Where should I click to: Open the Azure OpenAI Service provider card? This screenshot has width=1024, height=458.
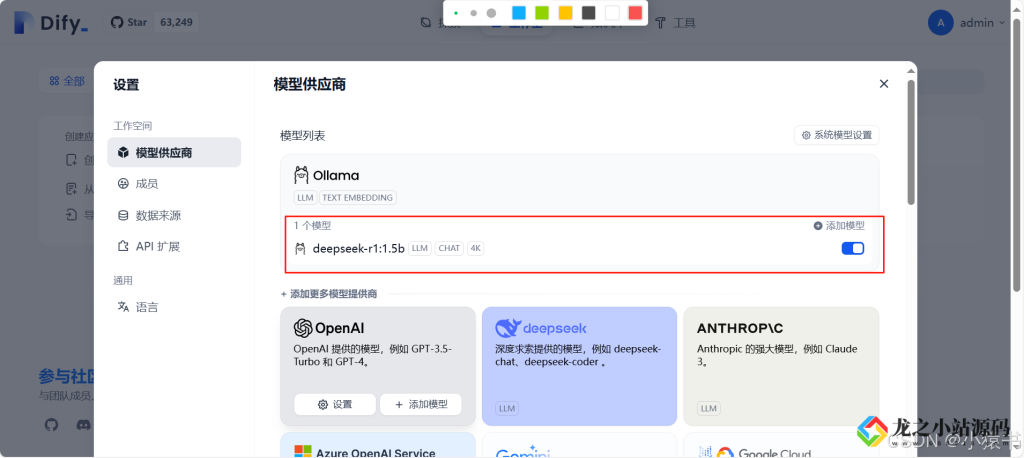[378, 445]
